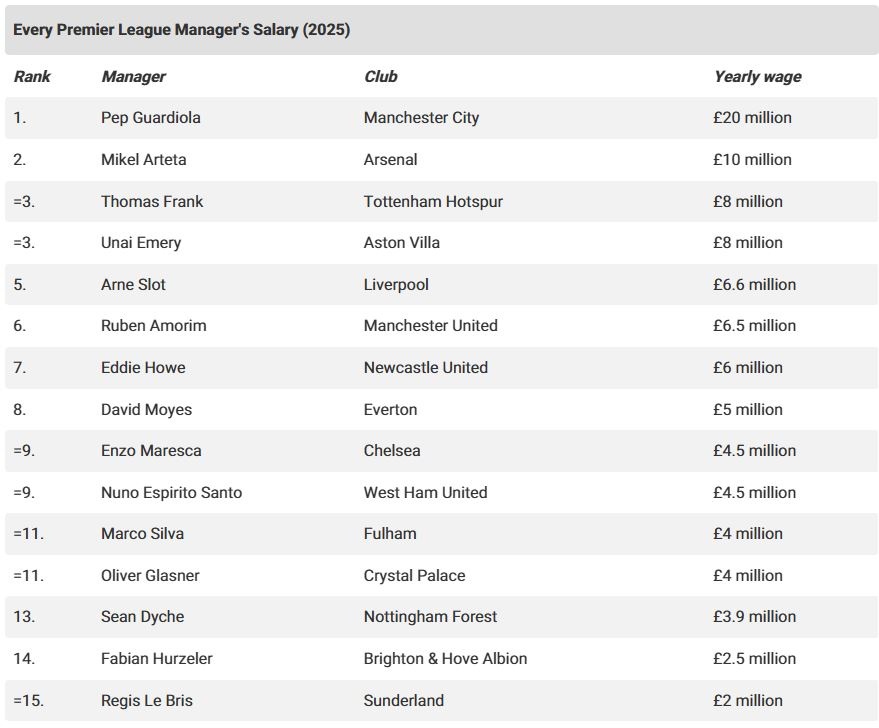Image resolution: width=879 pixels, height=728 pixels.
Task: Click the £6.5 million wage cell
Action: point(754,326)
